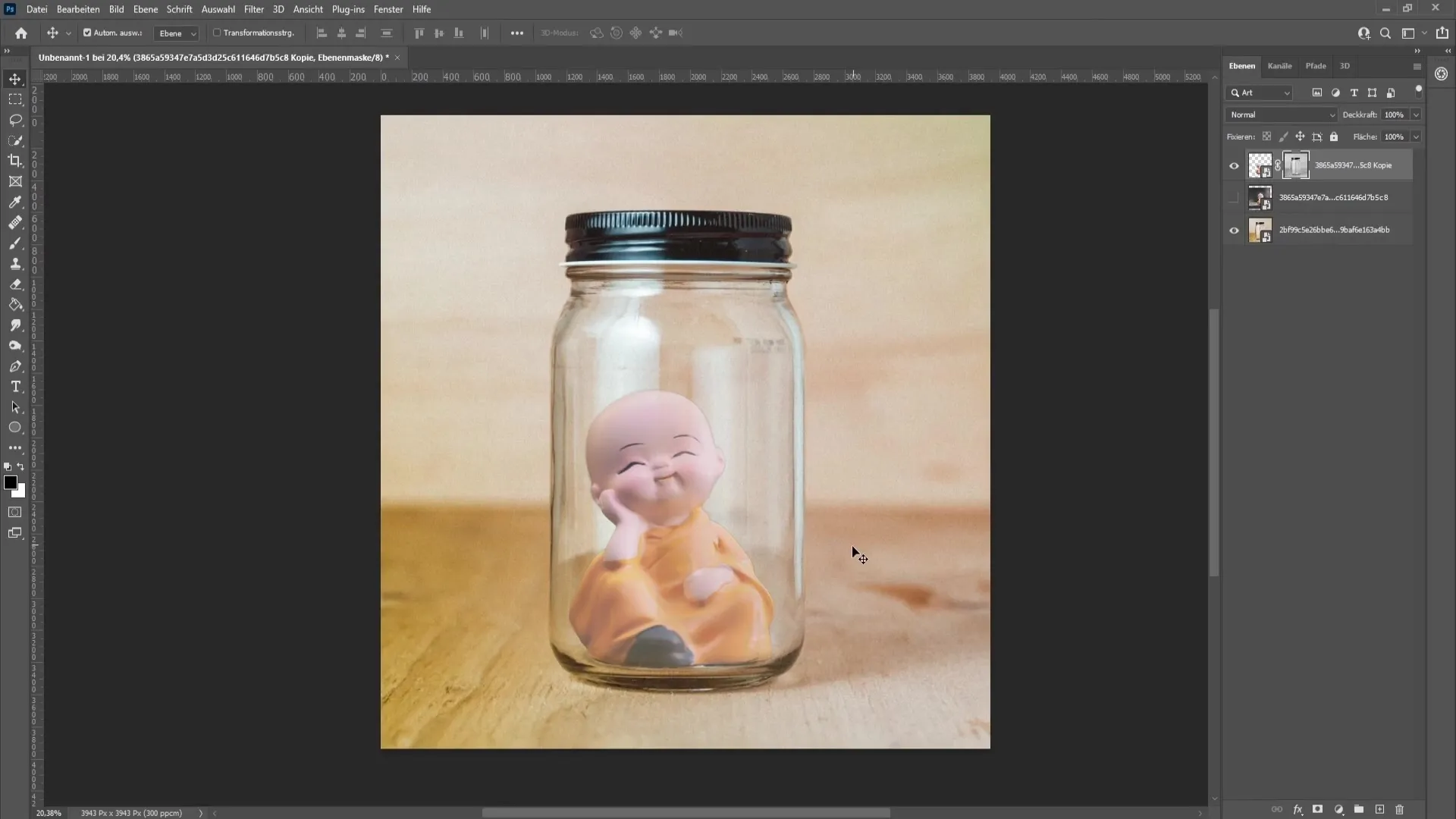Image resolution: width=1456 pixels, height=819 pixels.
Task: Select the Eyedropper tool
Action: coord(15,201)
